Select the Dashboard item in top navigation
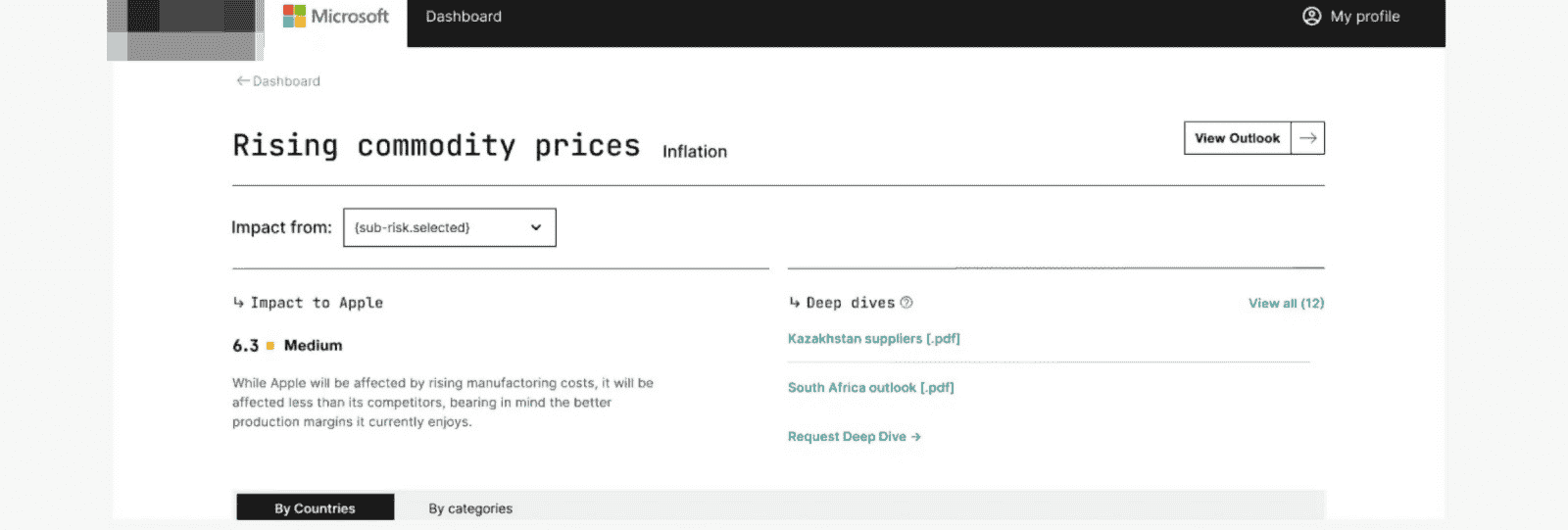 point(464,17)
